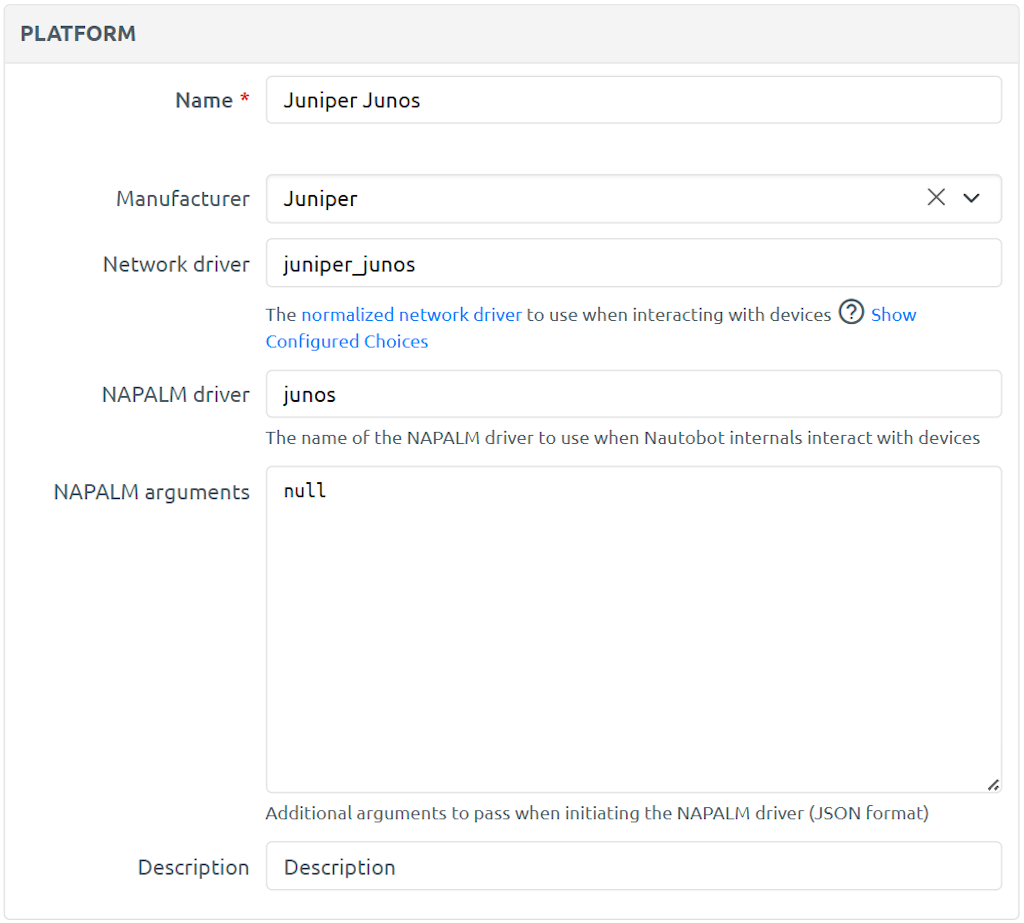
Task: Select the junos text in NAPALM driver
Action: [x=310, y=394]
